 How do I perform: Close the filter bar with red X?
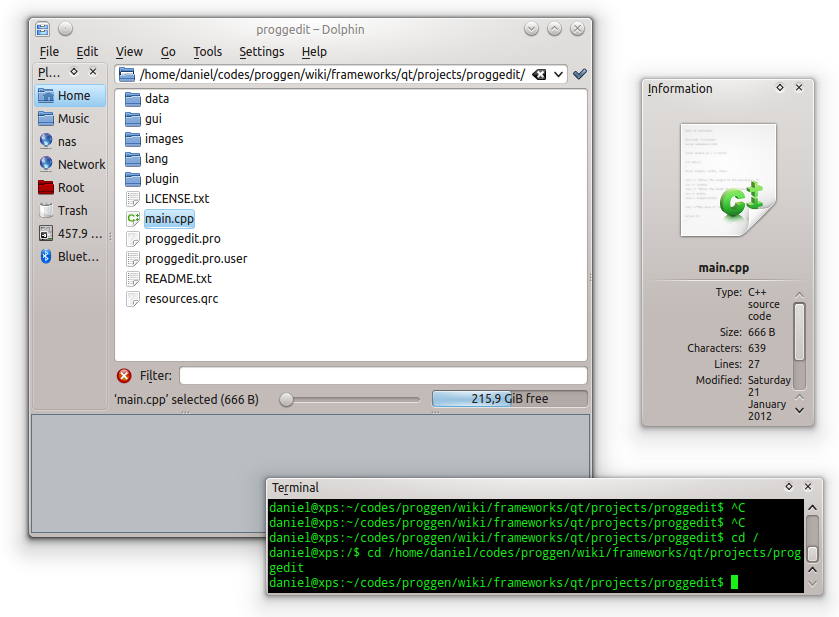[124, 376]
